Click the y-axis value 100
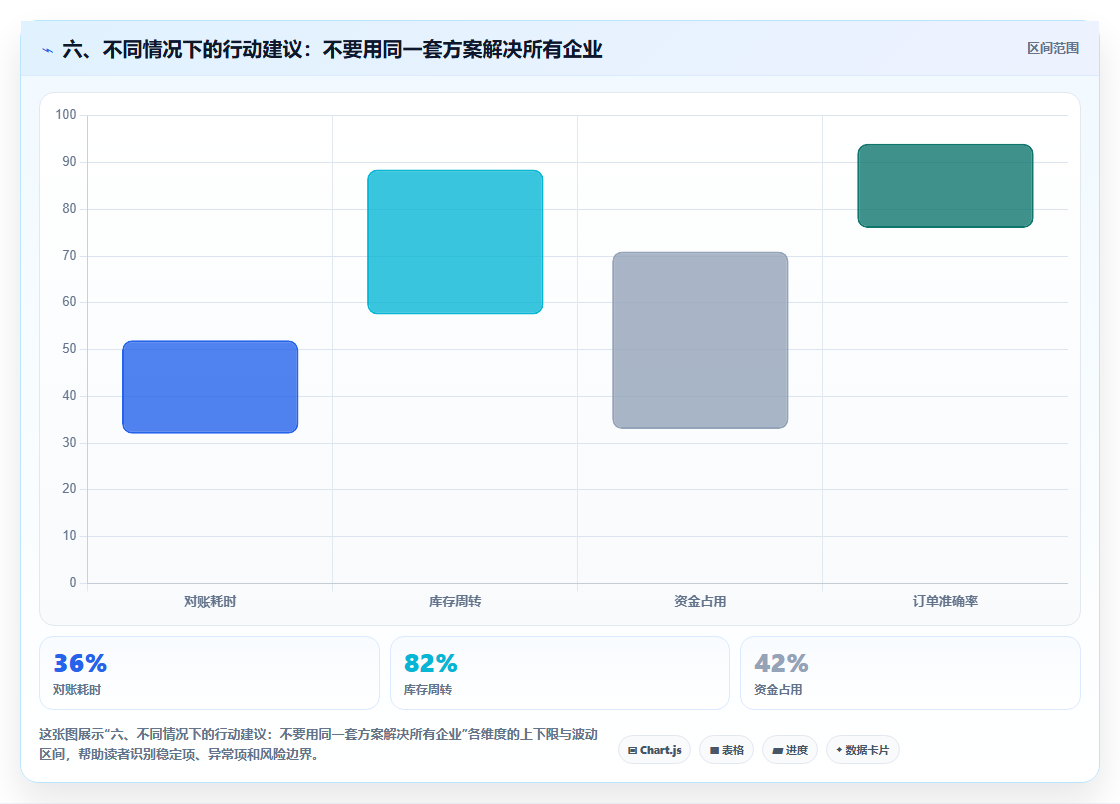The image size is (1120, 804). coord(66,114)
